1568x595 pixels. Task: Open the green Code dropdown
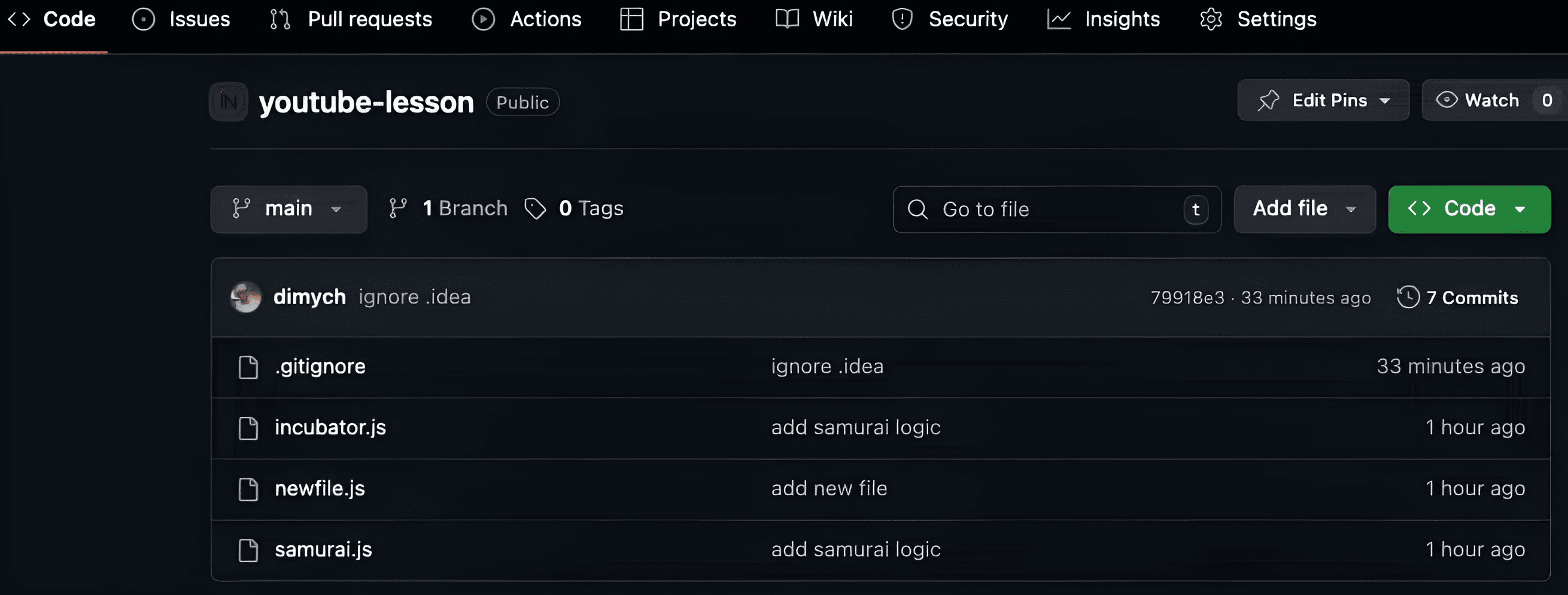1468,209
